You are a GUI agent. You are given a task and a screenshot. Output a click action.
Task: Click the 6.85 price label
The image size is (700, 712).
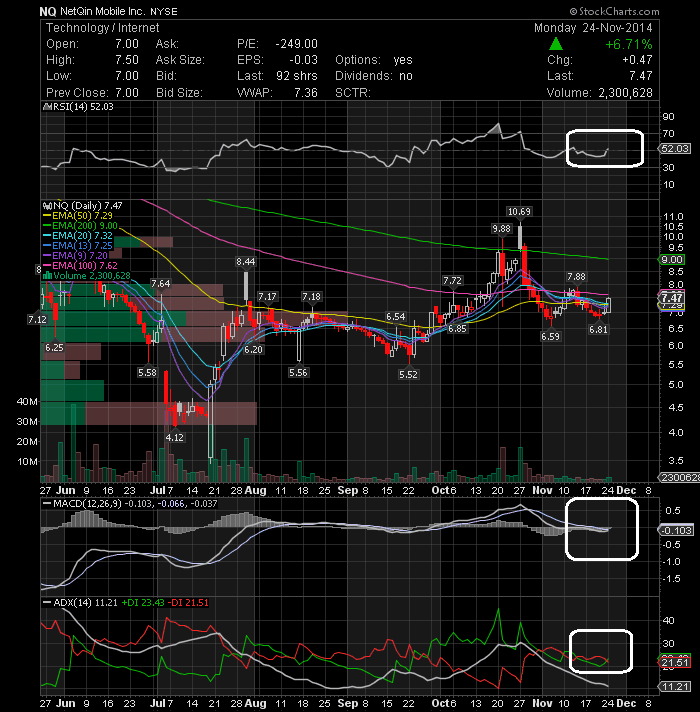click(457, 329)
